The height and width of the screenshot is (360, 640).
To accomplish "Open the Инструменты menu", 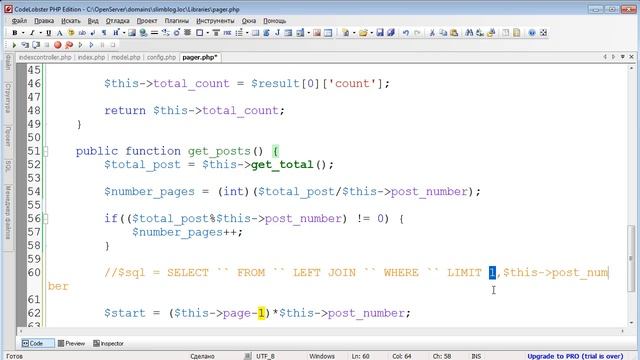I will click(215, 21).
